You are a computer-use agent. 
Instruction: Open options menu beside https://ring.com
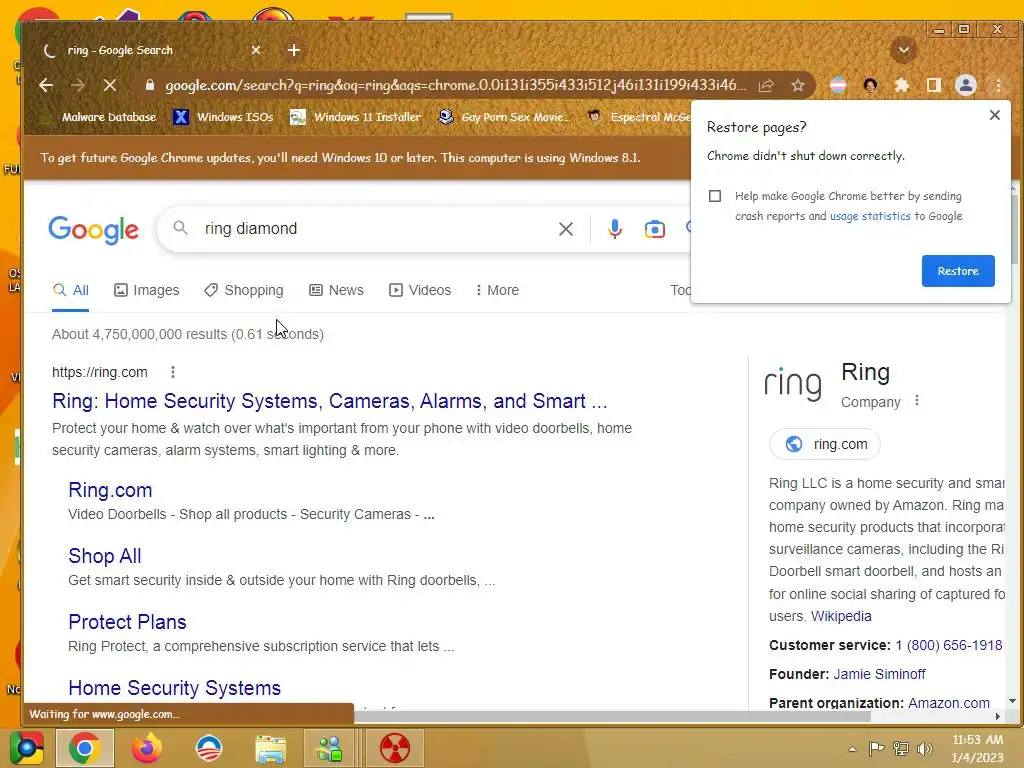(172, 372)
